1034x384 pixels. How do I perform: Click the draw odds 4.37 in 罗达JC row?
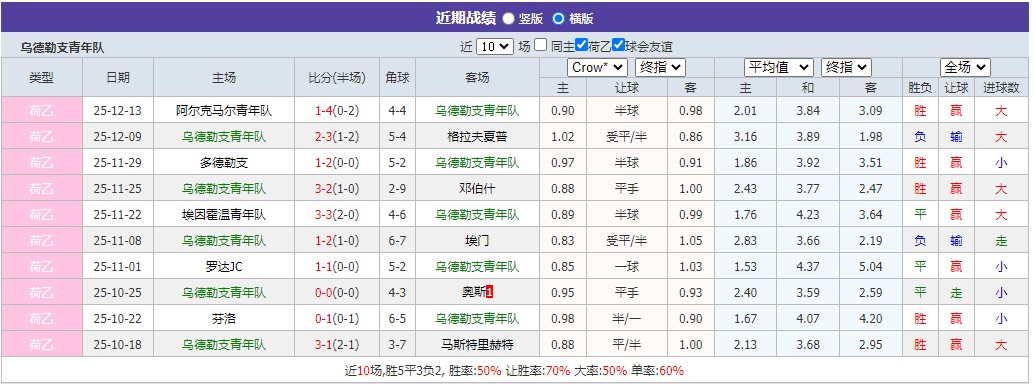808,267
